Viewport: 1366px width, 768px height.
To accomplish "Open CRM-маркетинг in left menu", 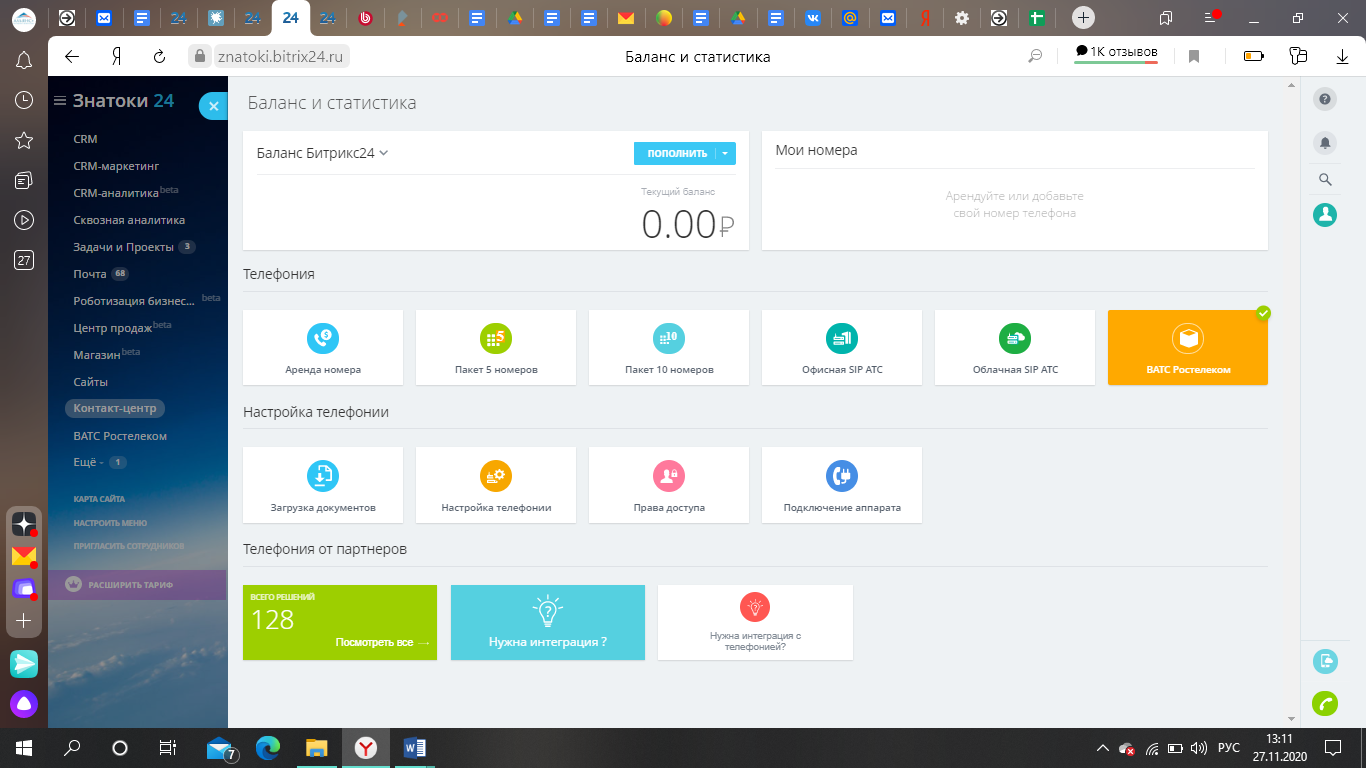I will [116, 166].
